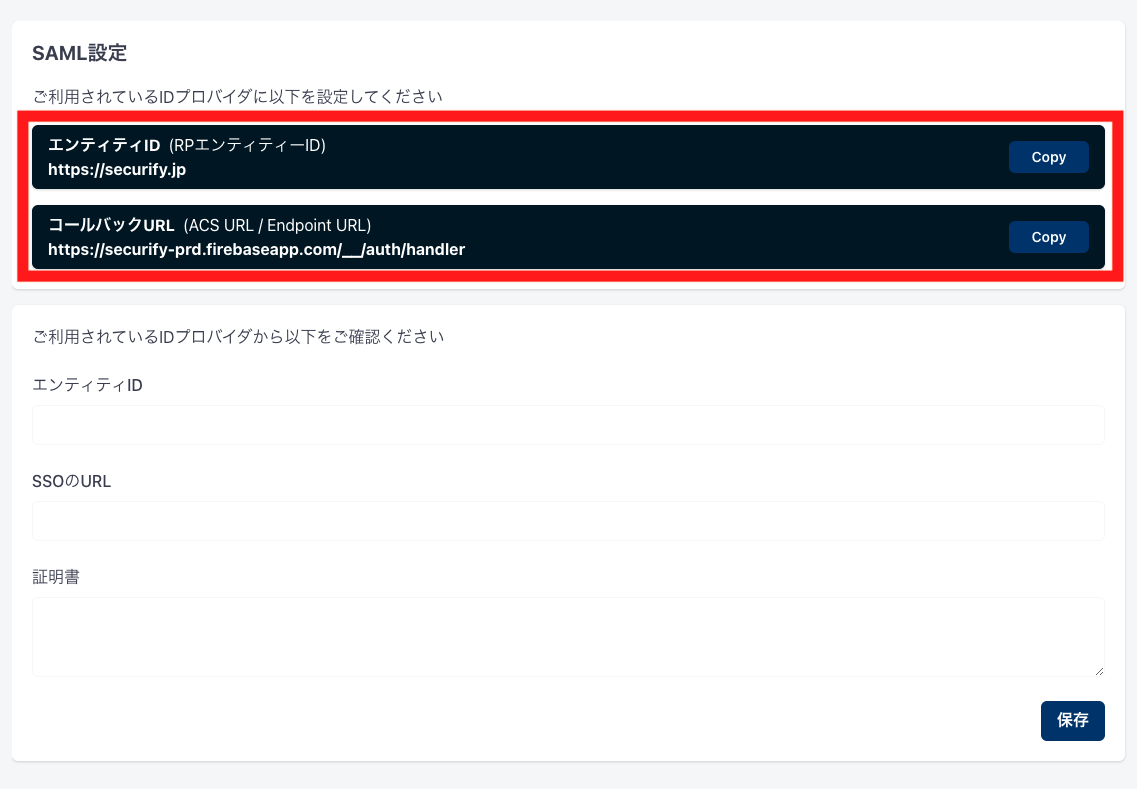Click the (RPエンティティーID) note text

247,145
